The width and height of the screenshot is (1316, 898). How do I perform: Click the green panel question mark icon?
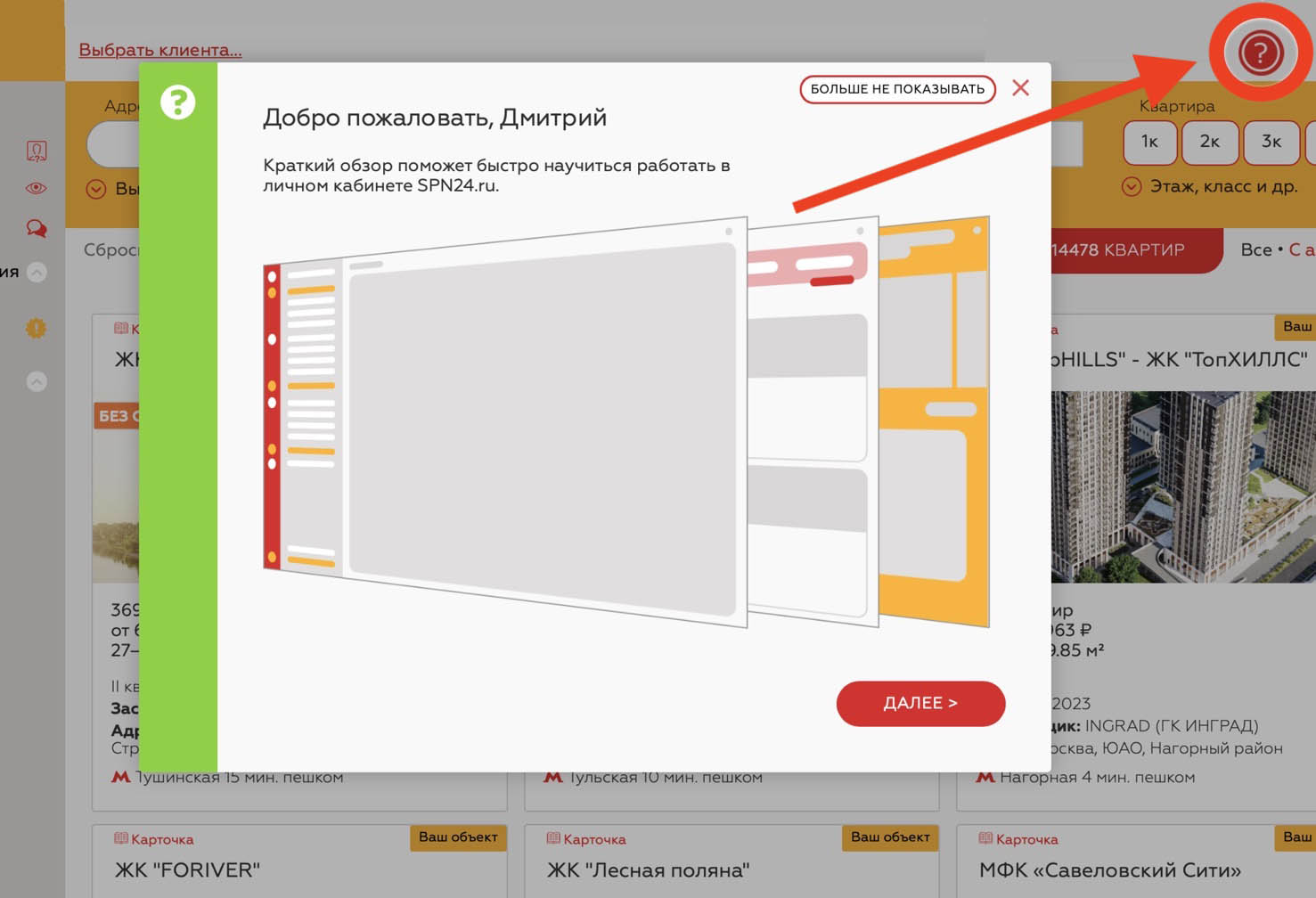click(178, 102)
